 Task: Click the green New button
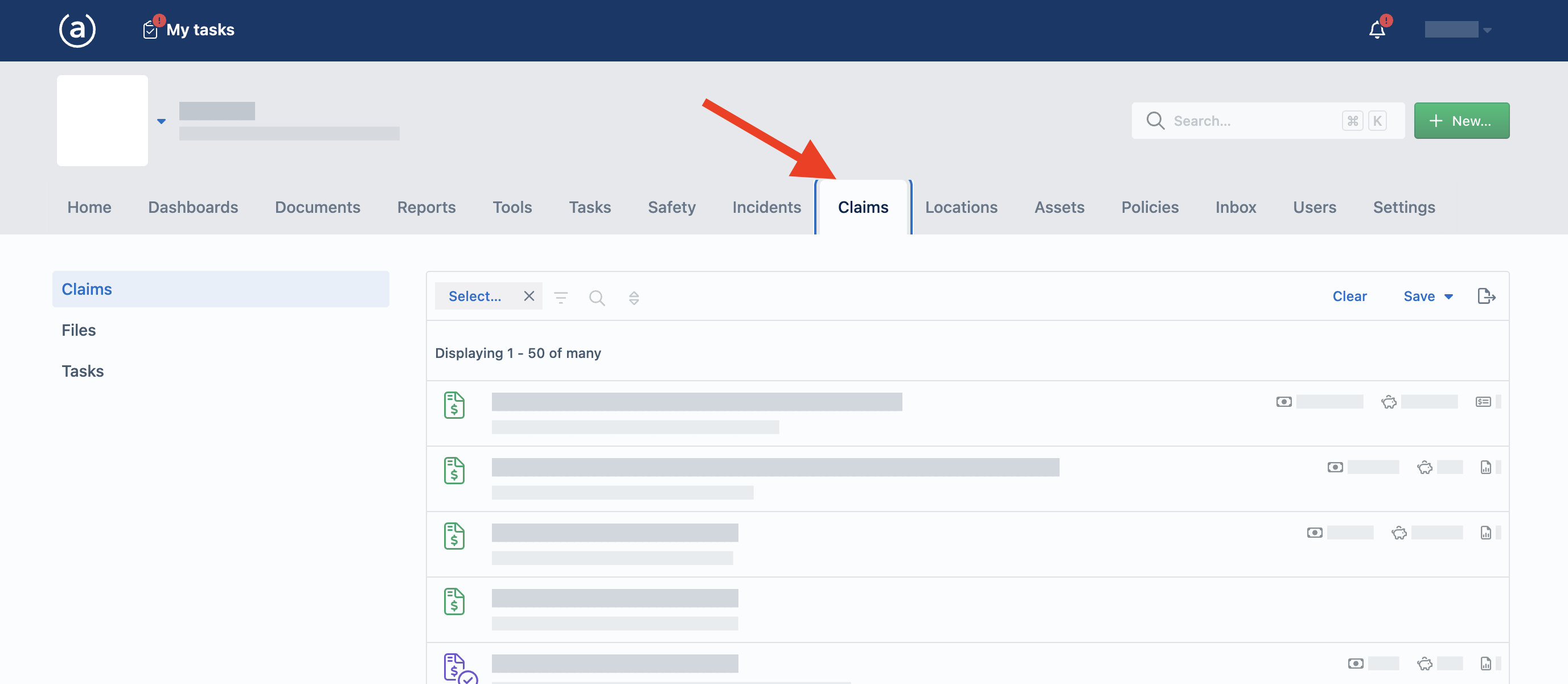[x=1461, y=121]
